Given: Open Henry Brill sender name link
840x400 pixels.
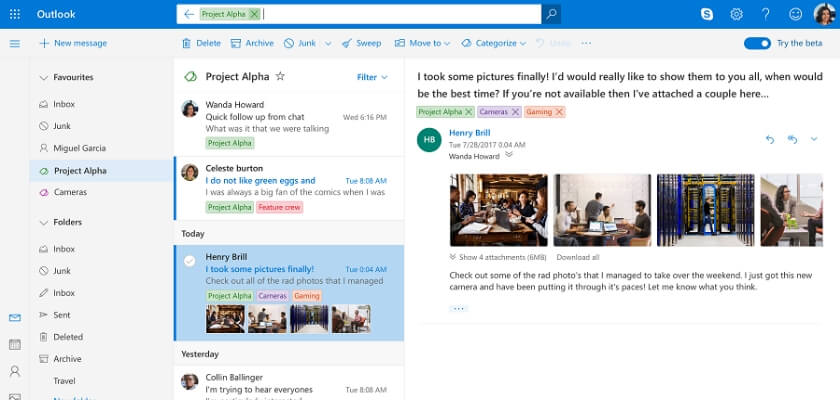Looking at the screenshot, I should click(470, 133).
